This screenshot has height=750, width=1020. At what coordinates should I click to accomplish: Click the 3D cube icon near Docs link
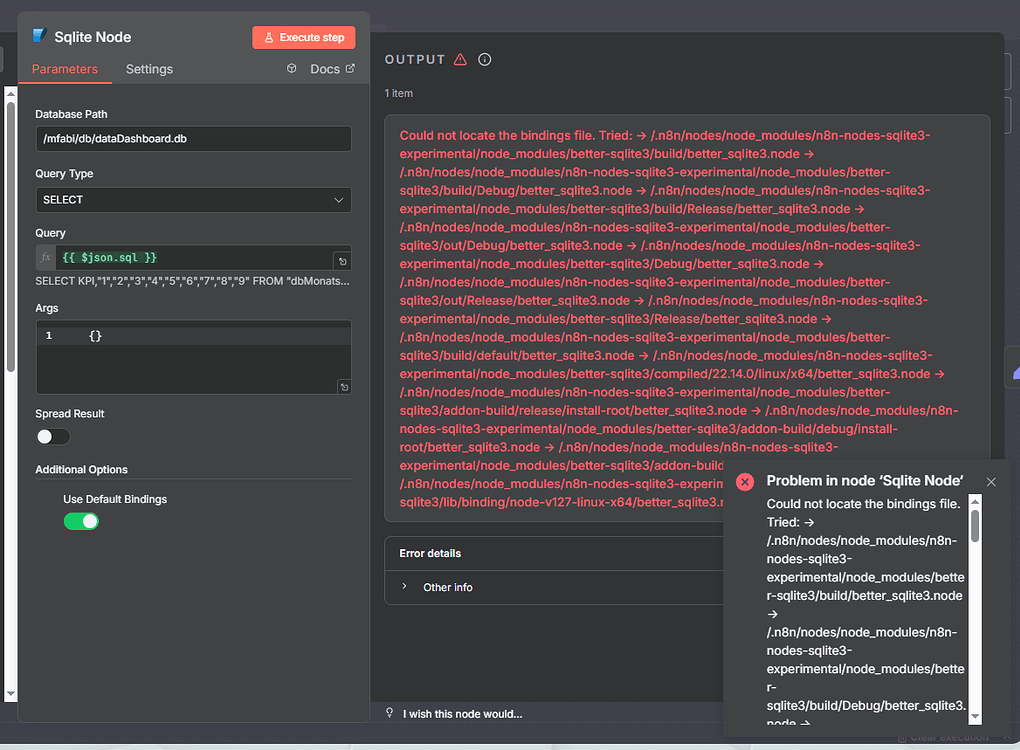pos(290,68)
